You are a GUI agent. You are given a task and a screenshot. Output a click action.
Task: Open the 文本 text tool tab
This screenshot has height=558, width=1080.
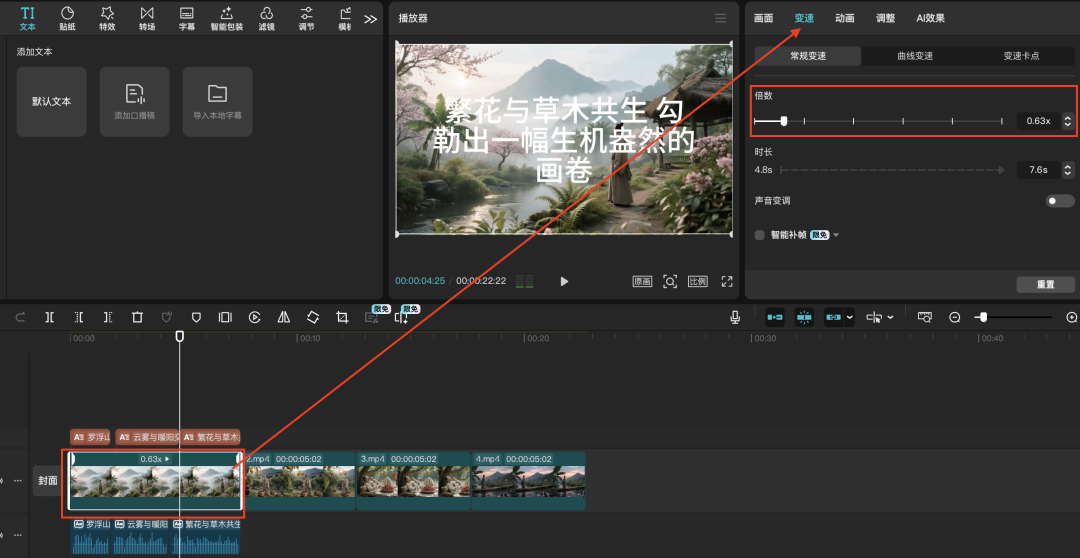point(28,19)
